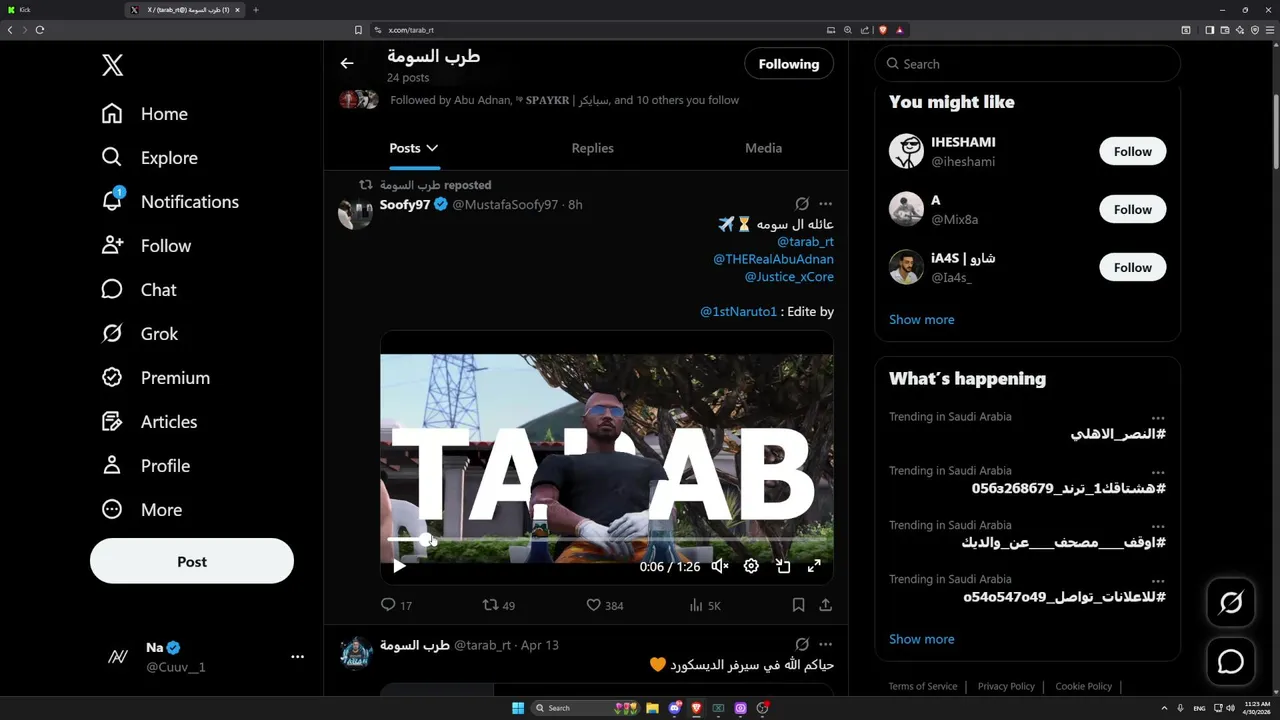Switch to the Media tab

[763, 148]
